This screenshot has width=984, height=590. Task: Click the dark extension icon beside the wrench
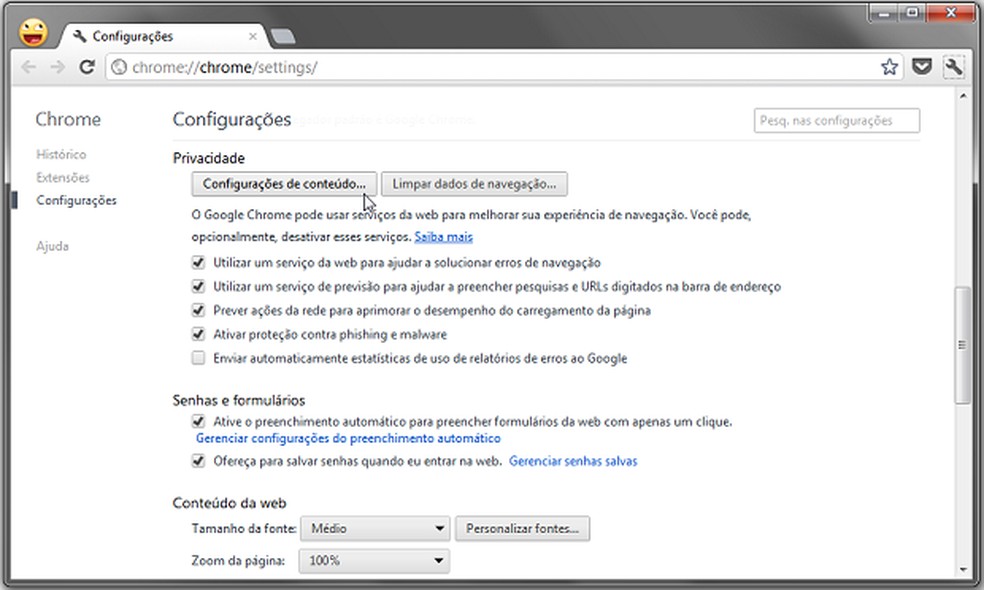pyautogui.click(x=922, y=66)
